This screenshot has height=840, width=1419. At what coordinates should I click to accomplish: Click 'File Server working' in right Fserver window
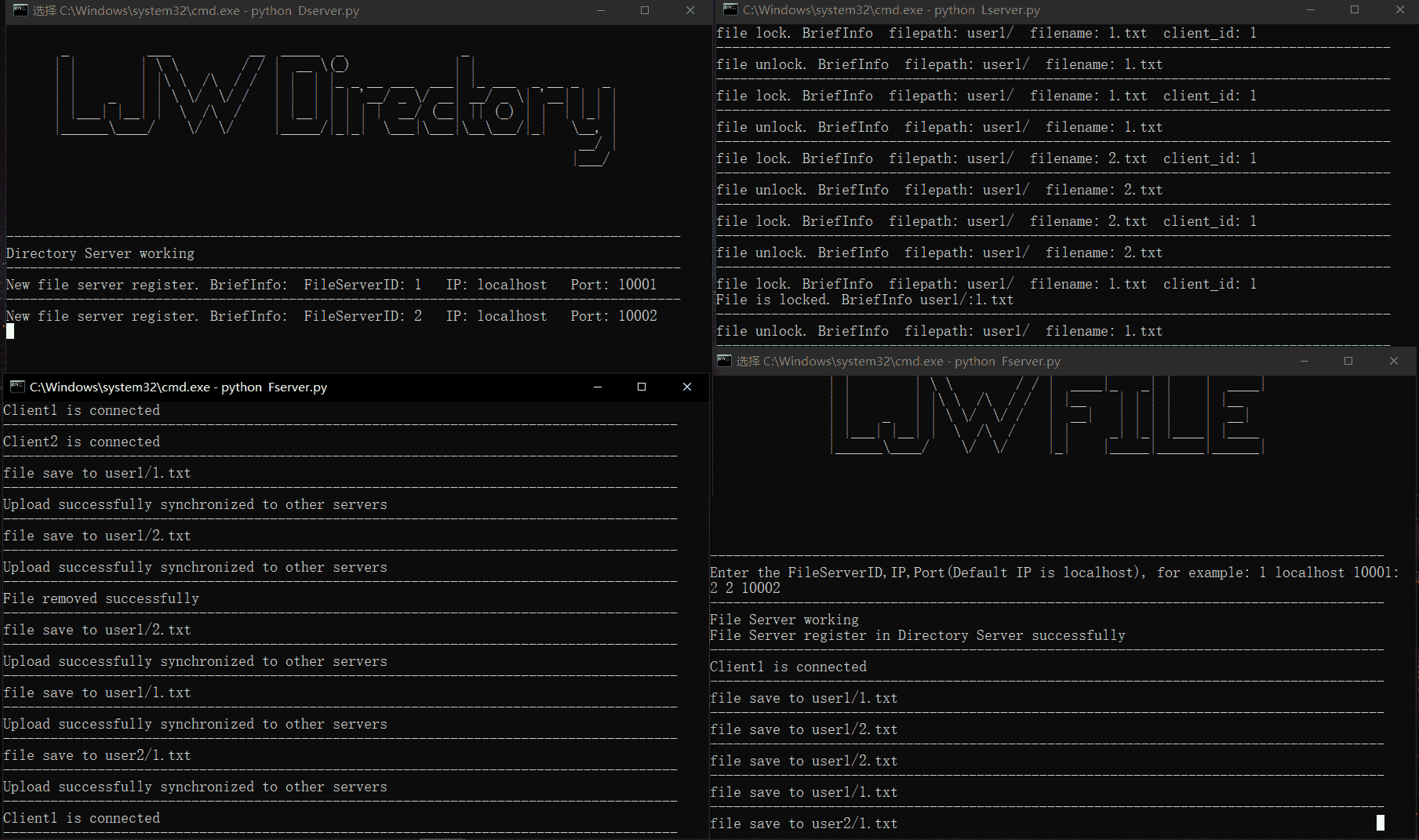click(784, 620)
